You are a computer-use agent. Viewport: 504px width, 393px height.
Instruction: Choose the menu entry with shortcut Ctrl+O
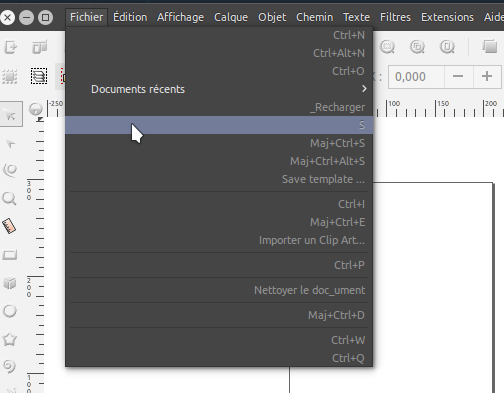219,71
